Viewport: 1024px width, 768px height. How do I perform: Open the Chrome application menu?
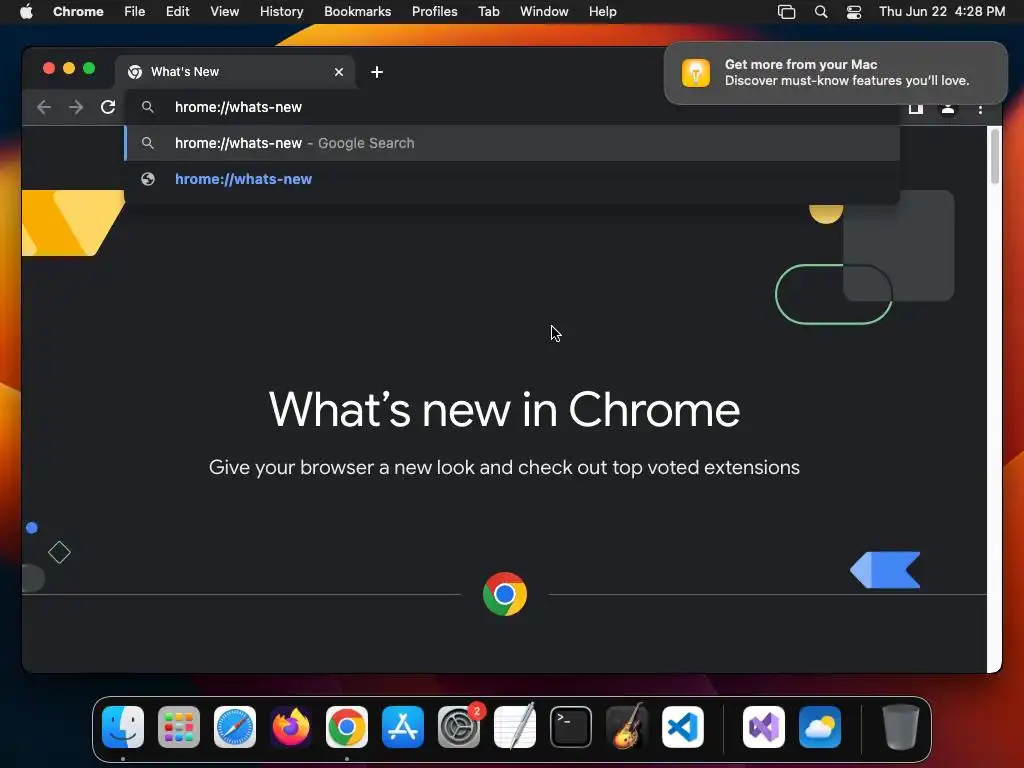[x=78, y=12]
